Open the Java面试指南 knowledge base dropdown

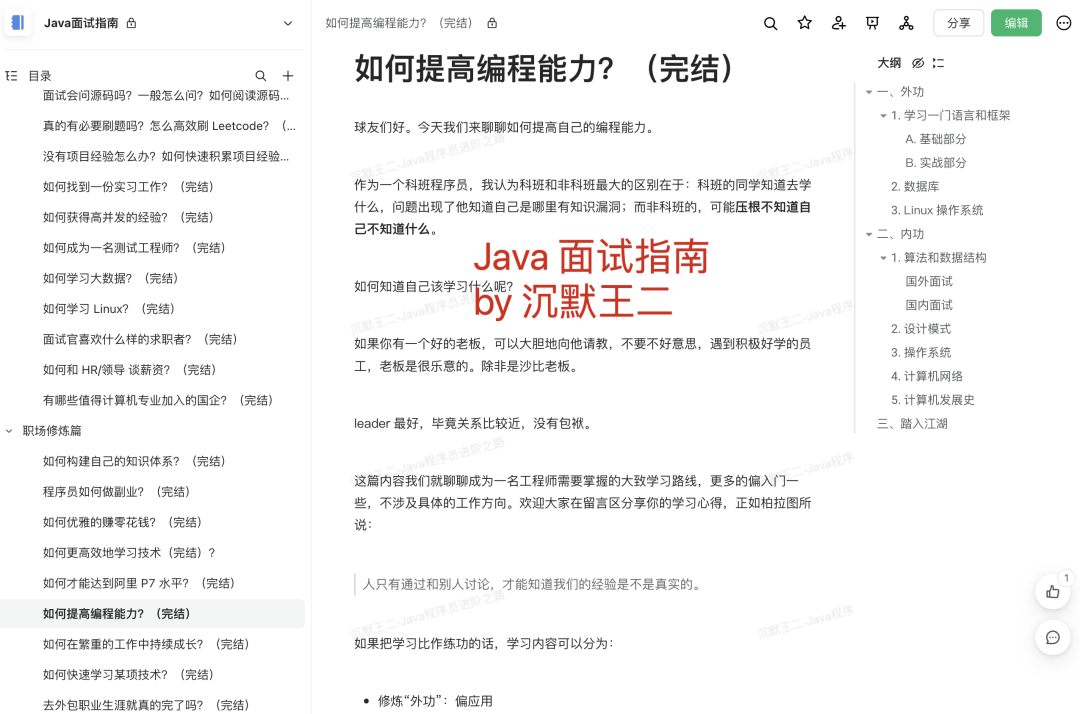coord(288,23)
